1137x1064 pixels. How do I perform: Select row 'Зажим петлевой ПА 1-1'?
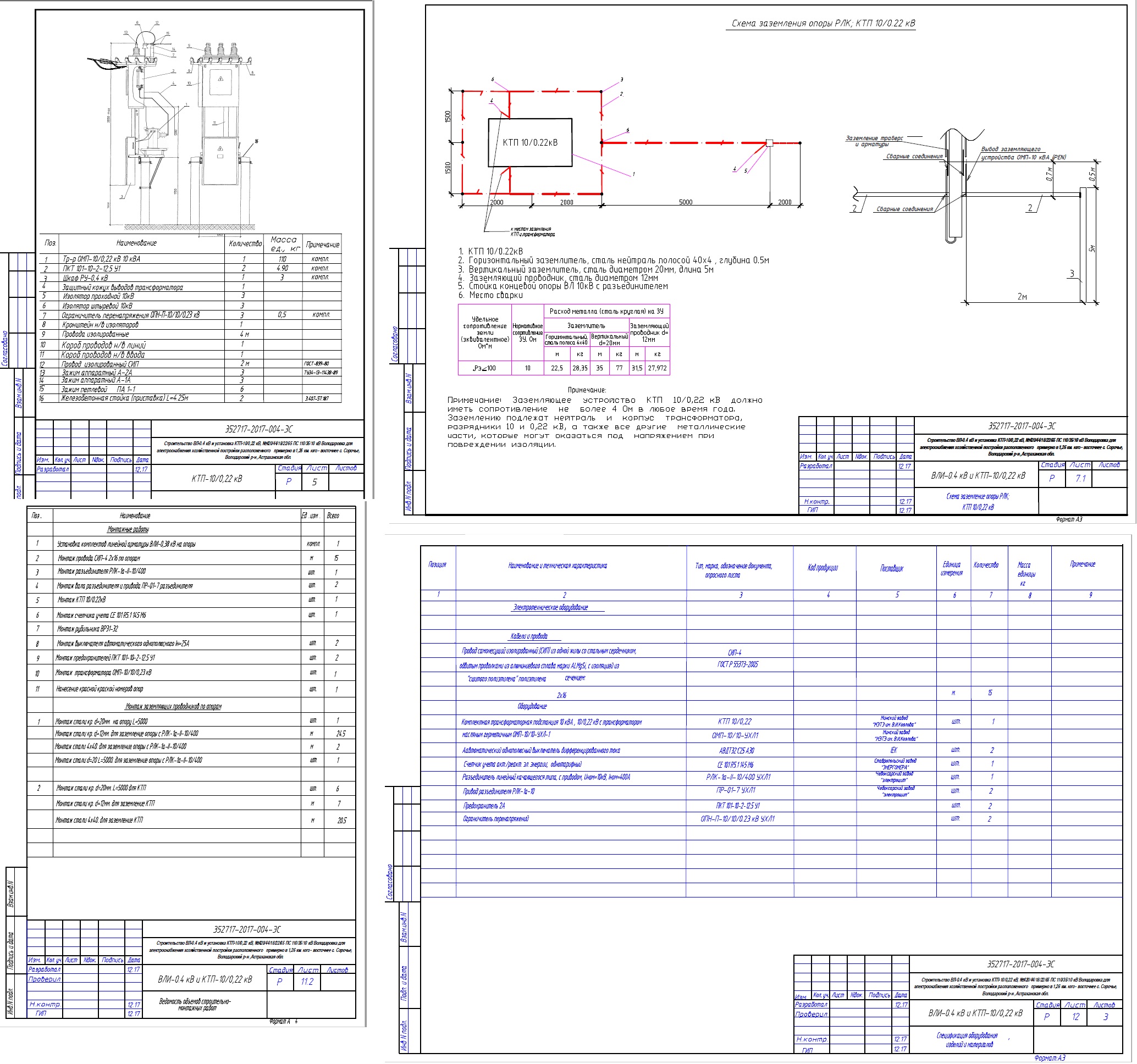click(x=190, y=389)
